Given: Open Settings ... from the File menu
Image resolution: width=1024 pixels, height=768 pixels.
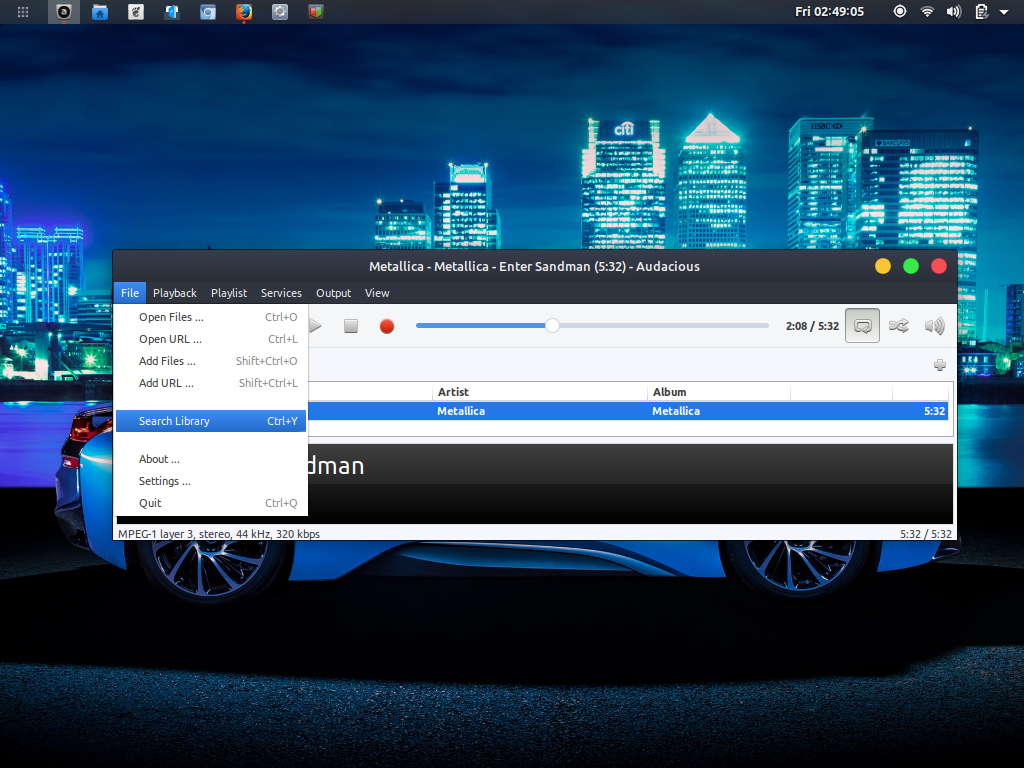Looking at the screenshot, I should [210, 481].
